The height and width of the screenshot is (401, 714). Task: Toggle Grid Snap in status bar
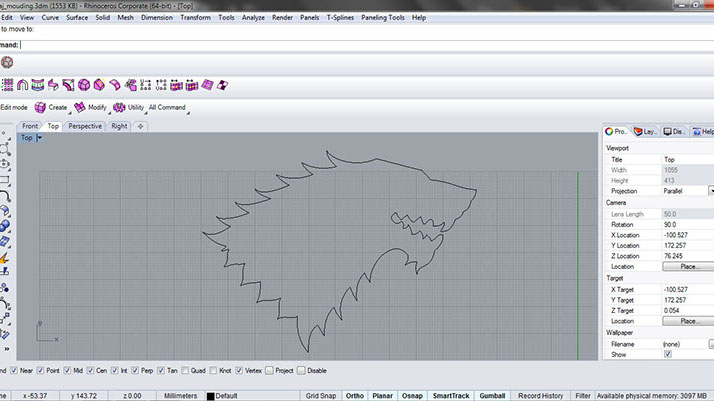pos(321,396)
